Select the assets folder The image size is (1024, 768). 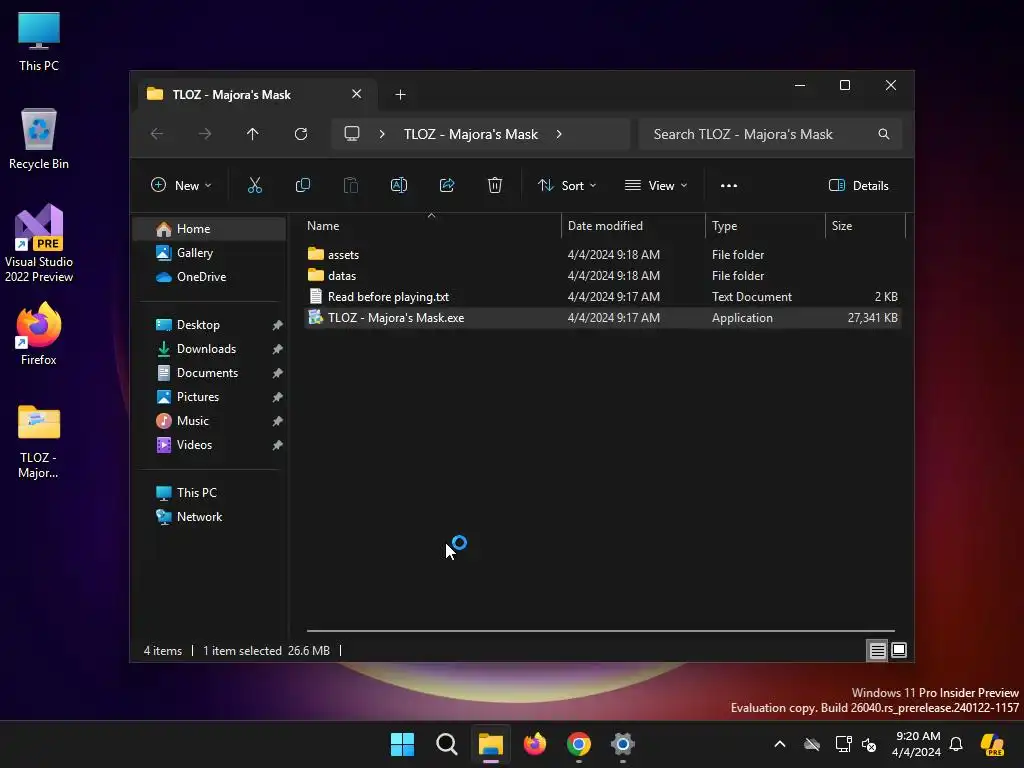[x=602, y=255]
